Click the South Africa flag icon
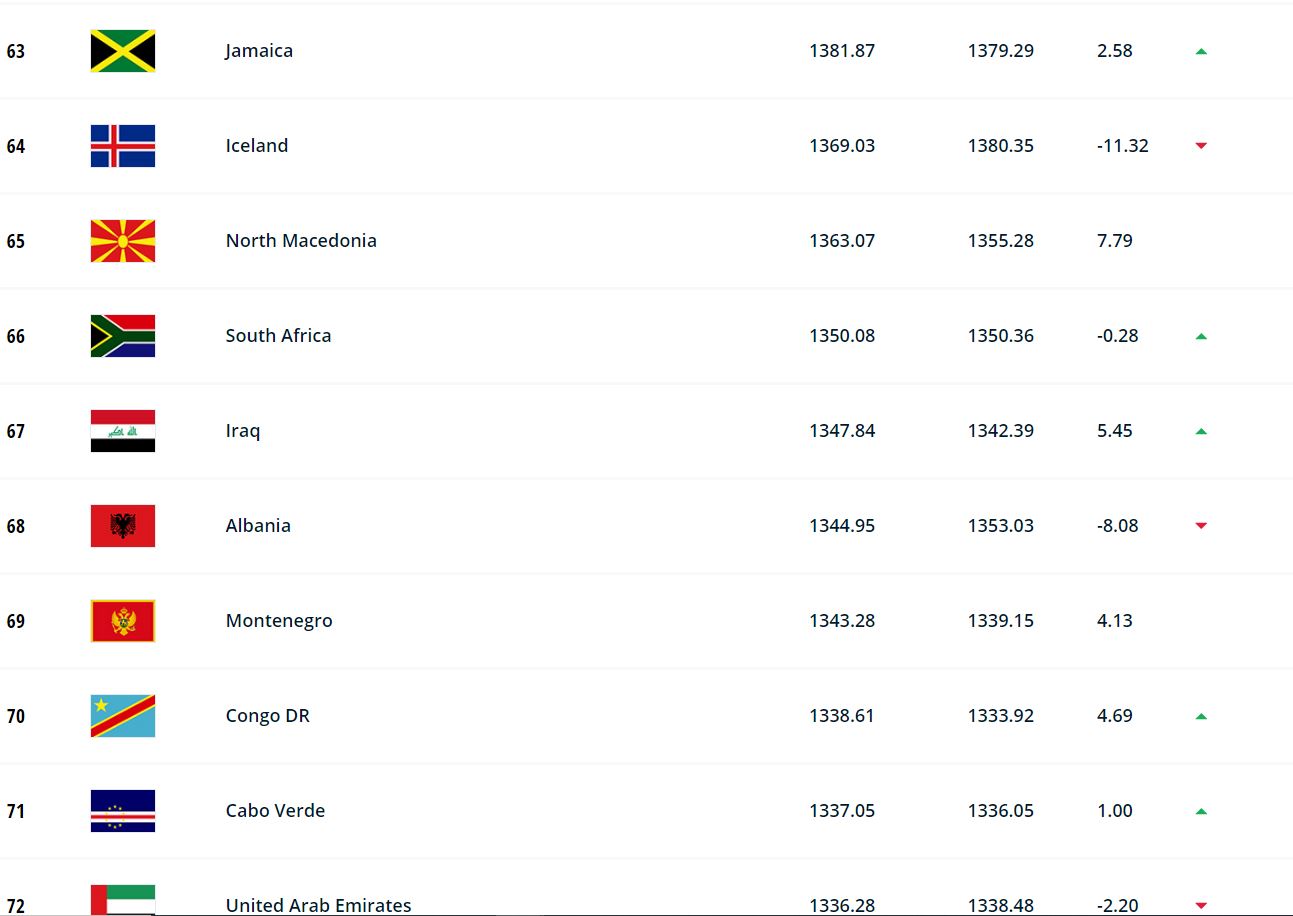Viewport: 1293px width, 916px height. tap(123, 336)
